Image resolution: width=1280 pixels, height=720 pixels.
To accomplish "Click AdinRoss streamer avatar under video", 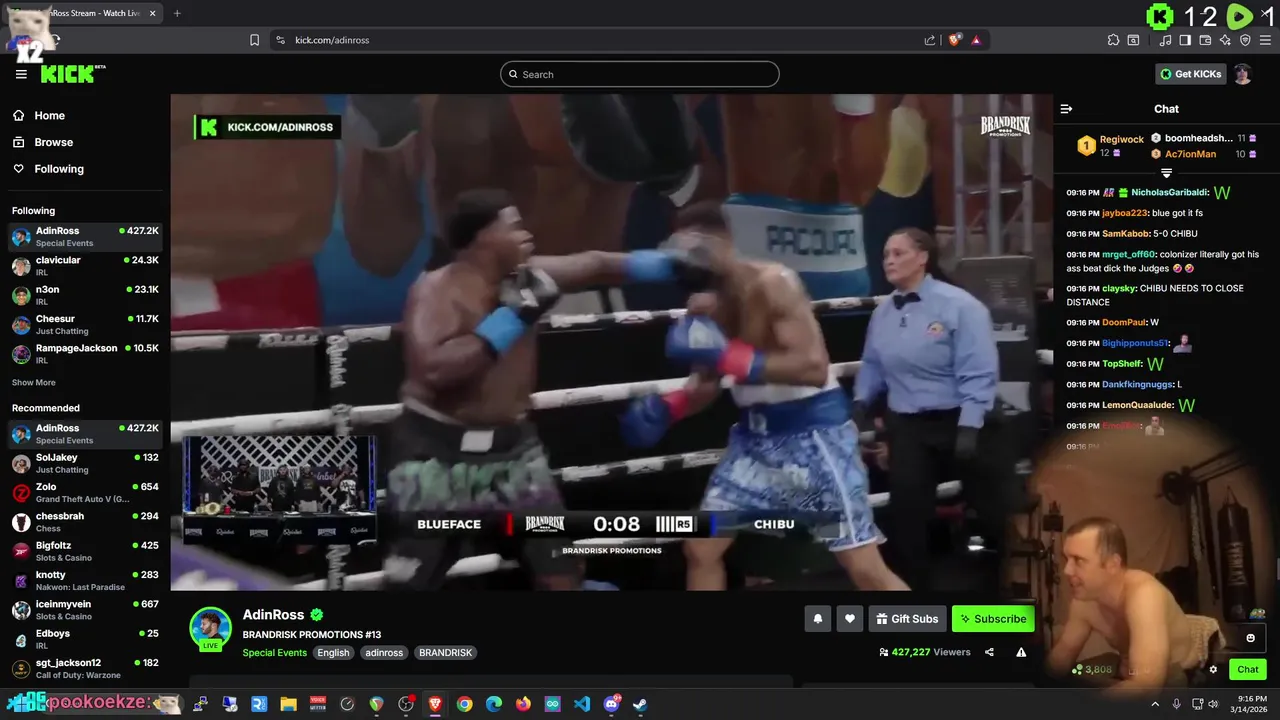I will [x=211, y=628].
